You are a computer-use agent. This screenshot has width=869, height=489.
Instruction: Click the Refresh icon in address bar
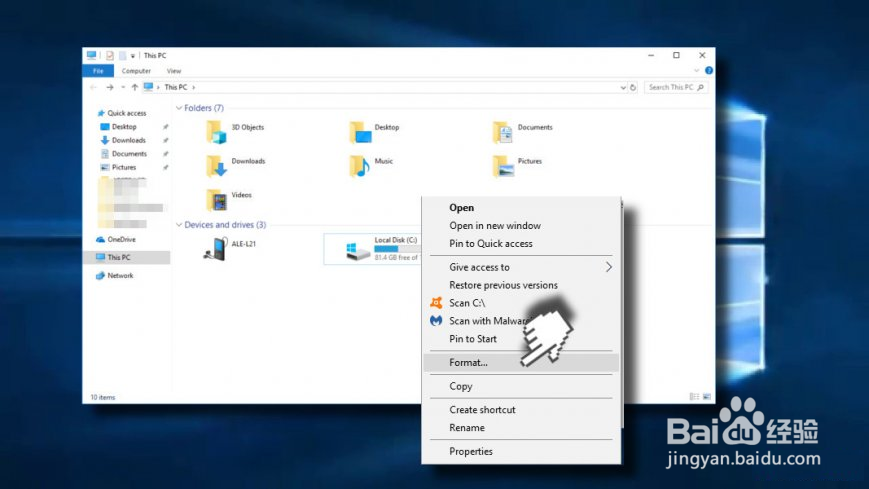tap(633, 87)
